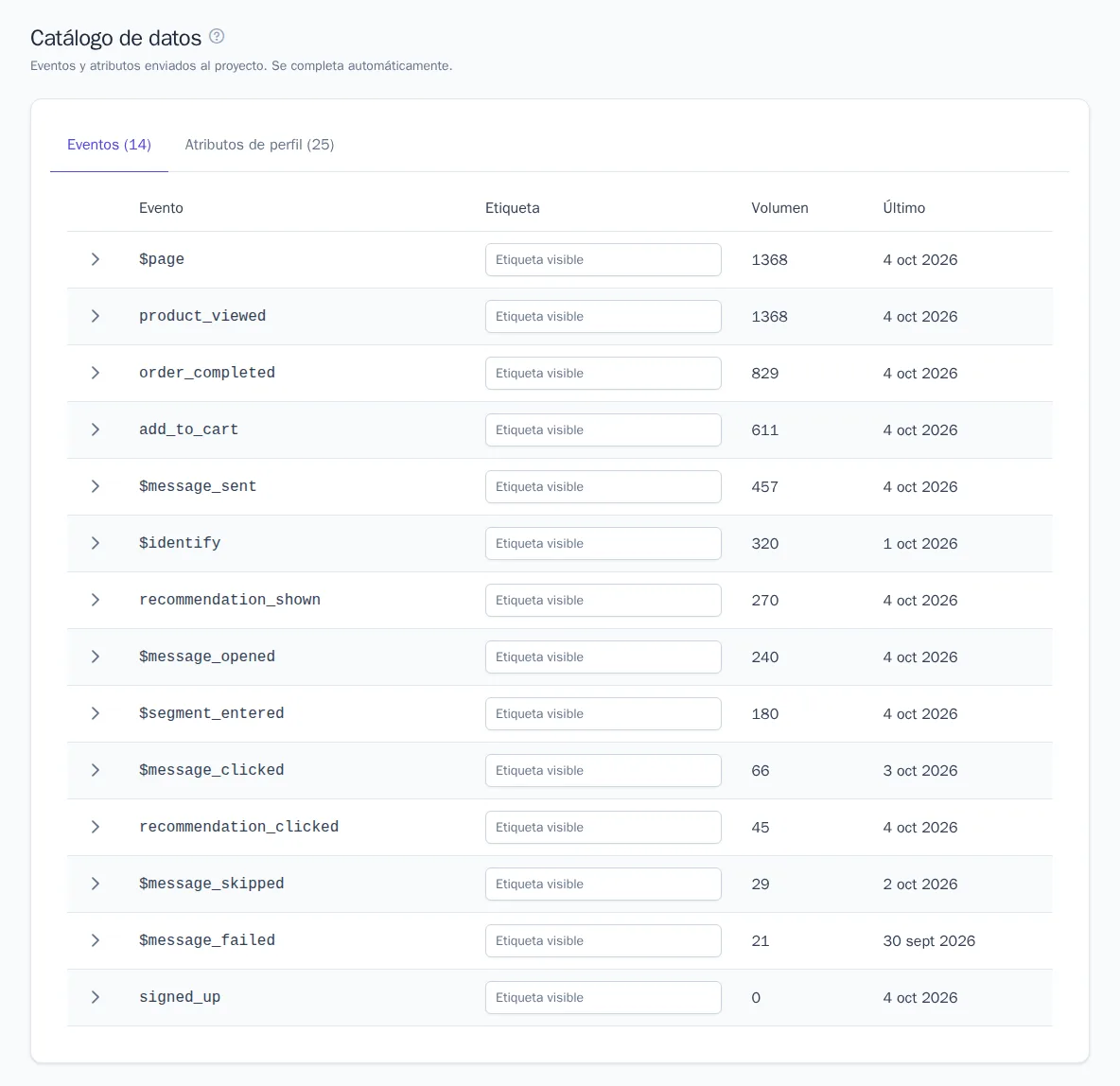Click the event name $message_failed

(x=207, y=940)
